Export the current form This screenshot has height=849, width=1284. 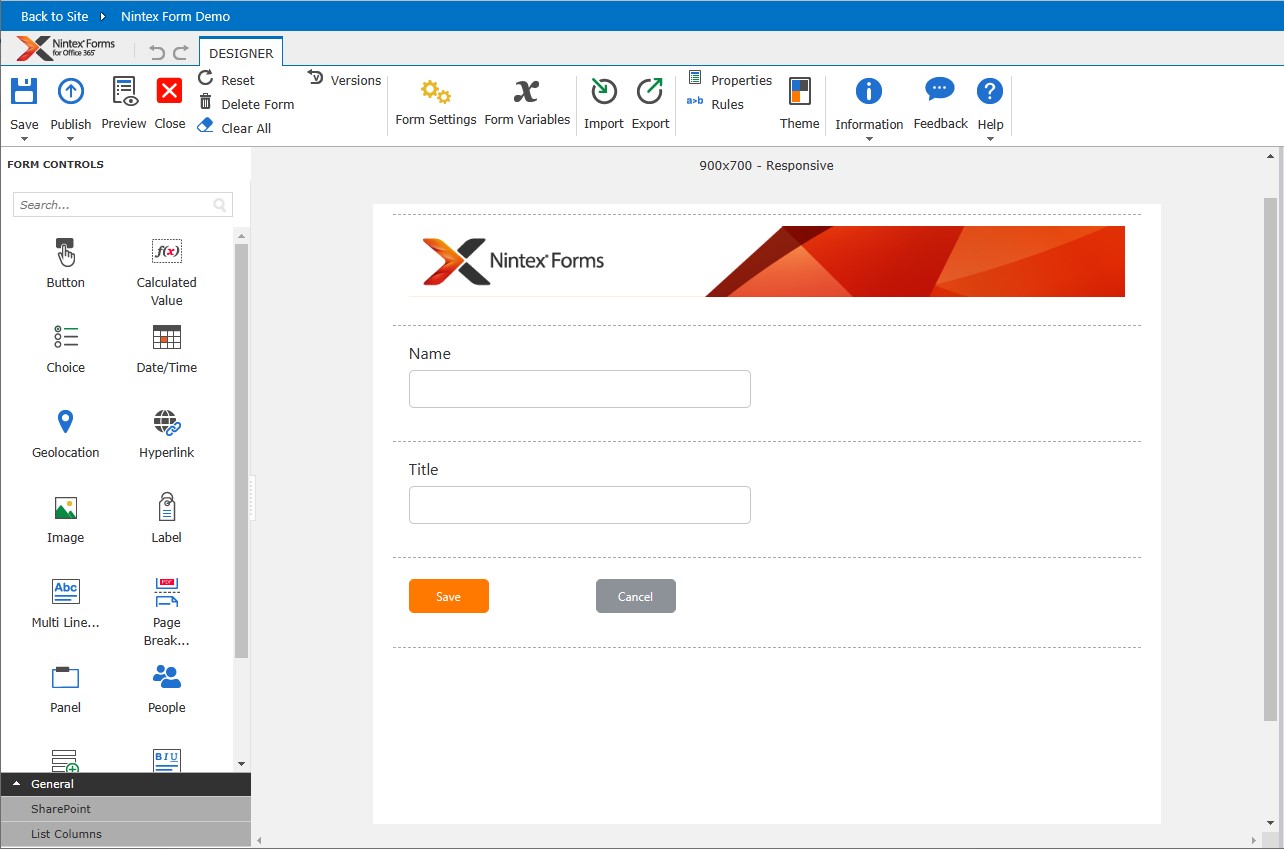[650, 100]
